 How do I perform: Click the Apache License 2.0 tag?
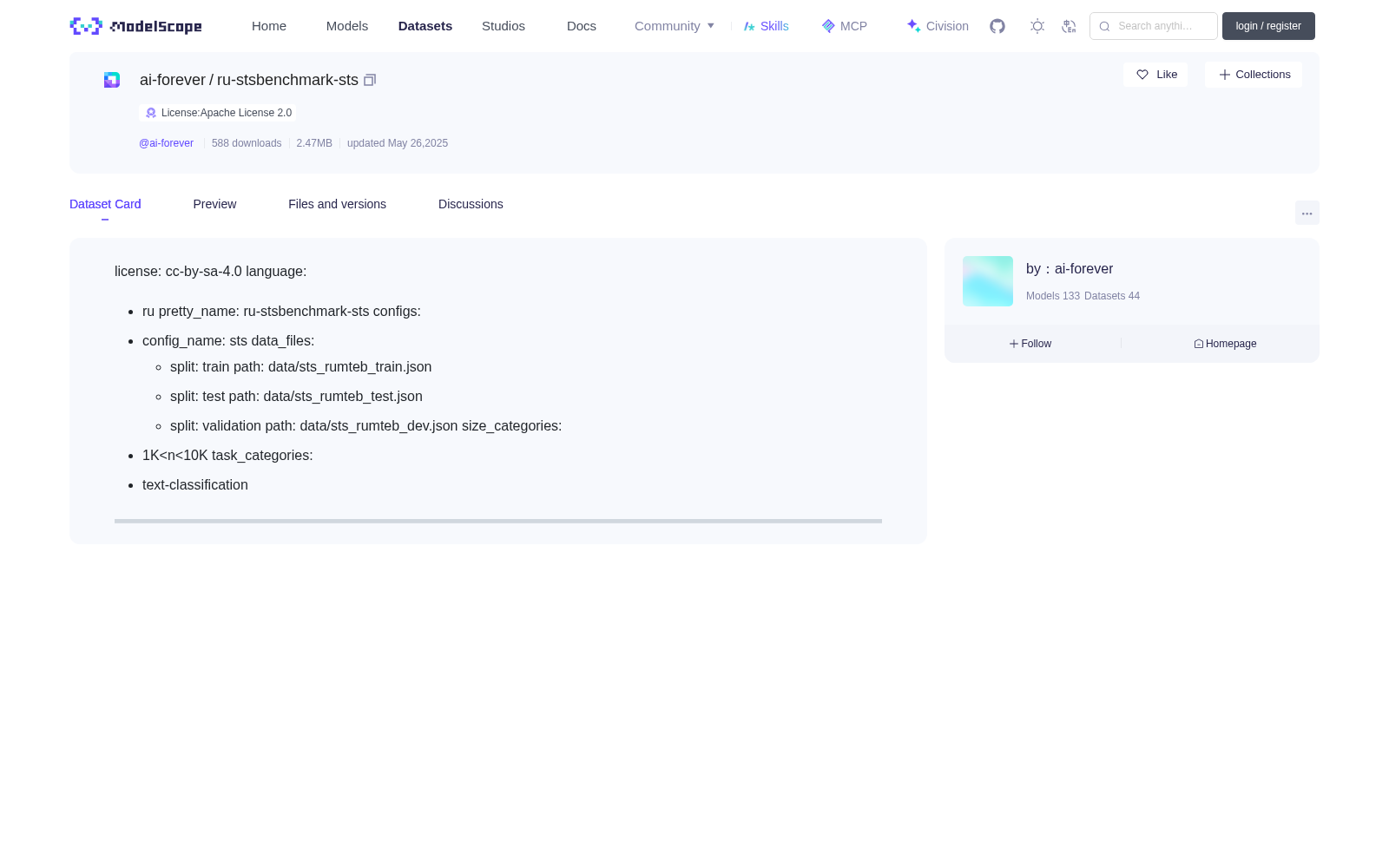[218, 113]
